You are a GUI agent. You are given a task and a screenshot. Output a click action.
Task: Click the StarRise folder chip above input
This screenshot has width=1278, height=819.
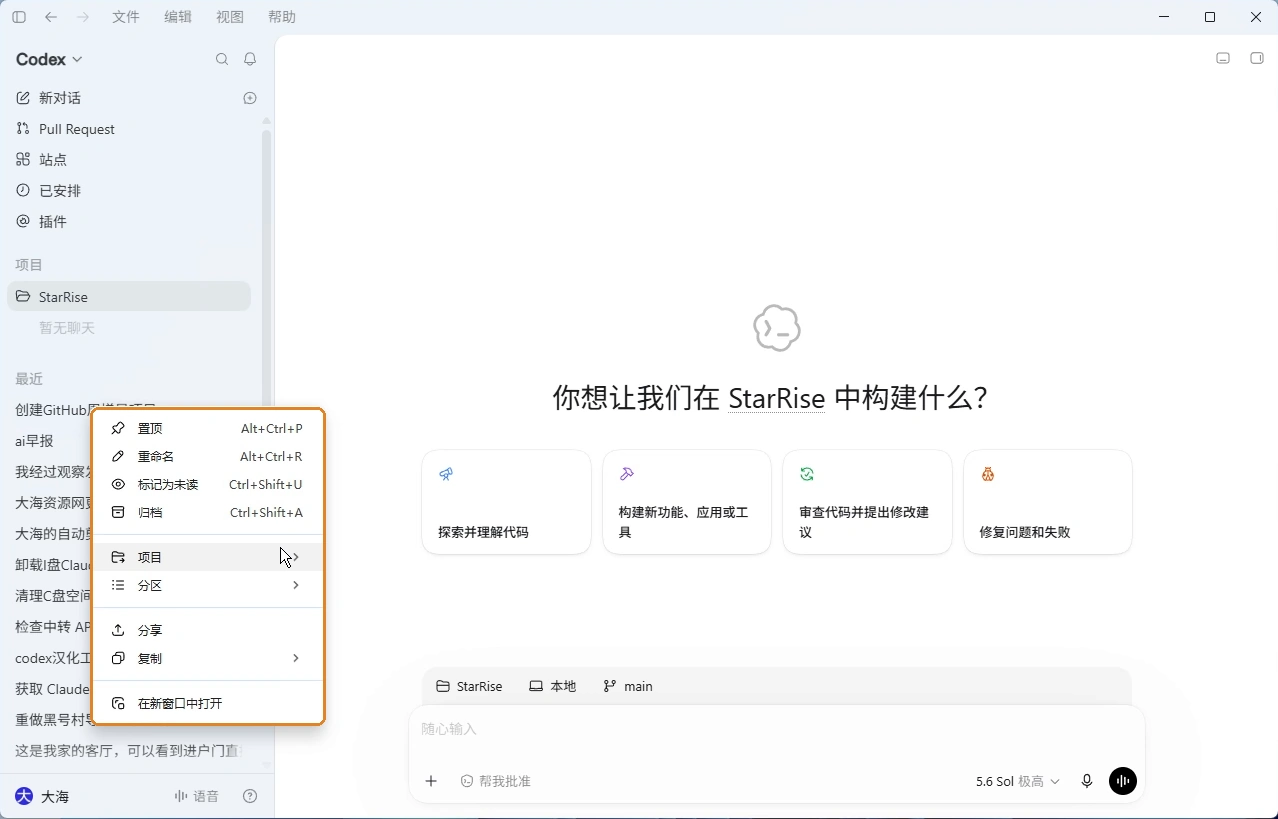[469, 686]
